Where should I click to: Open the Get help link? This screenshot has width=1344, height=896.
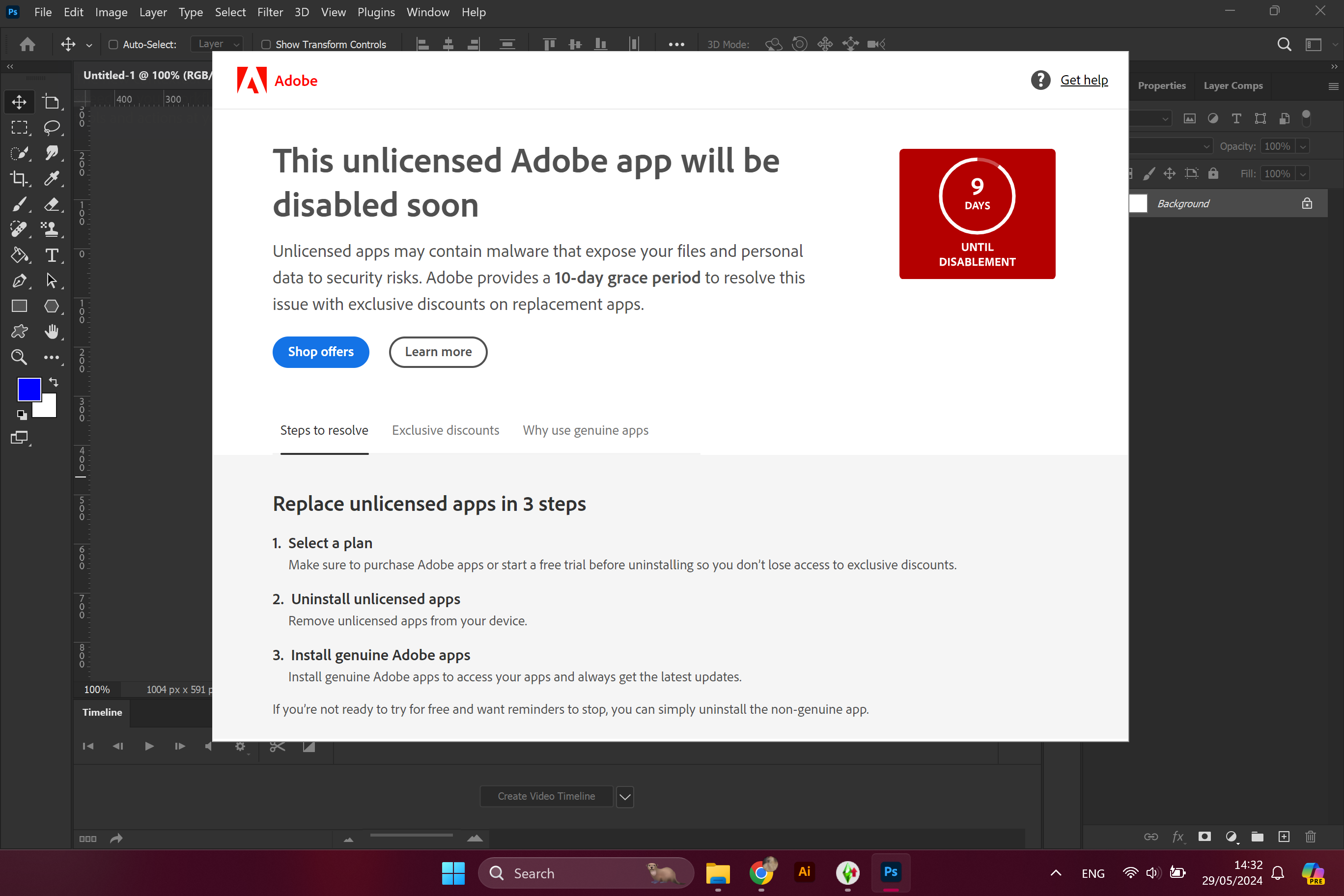[x=1084, y=80]
